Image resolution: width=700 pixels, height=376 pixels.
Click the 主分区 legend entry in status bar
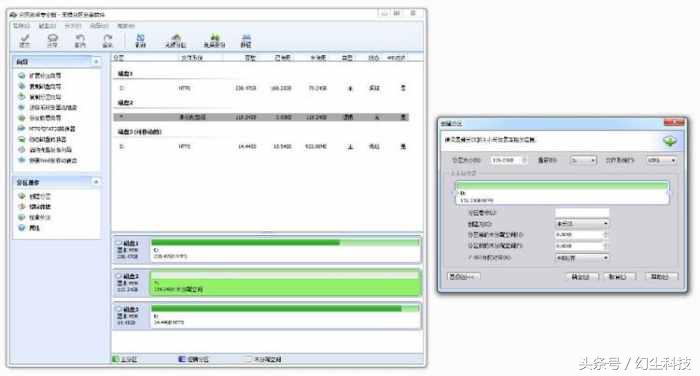click(x=125, y=359)
